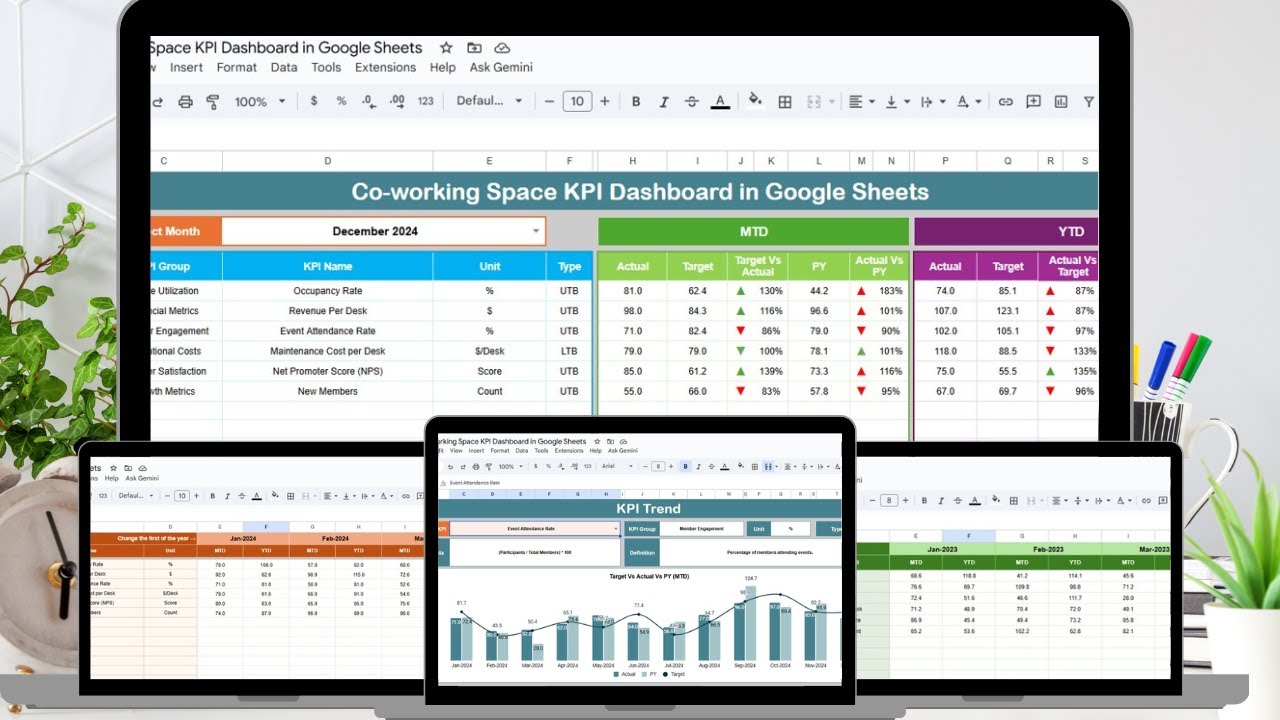The height and width of the screenshot is (720, 1280).
Task: Toggle italic on the large laptop toolbar
Action: pyautogui.click(x=663, y=101)
